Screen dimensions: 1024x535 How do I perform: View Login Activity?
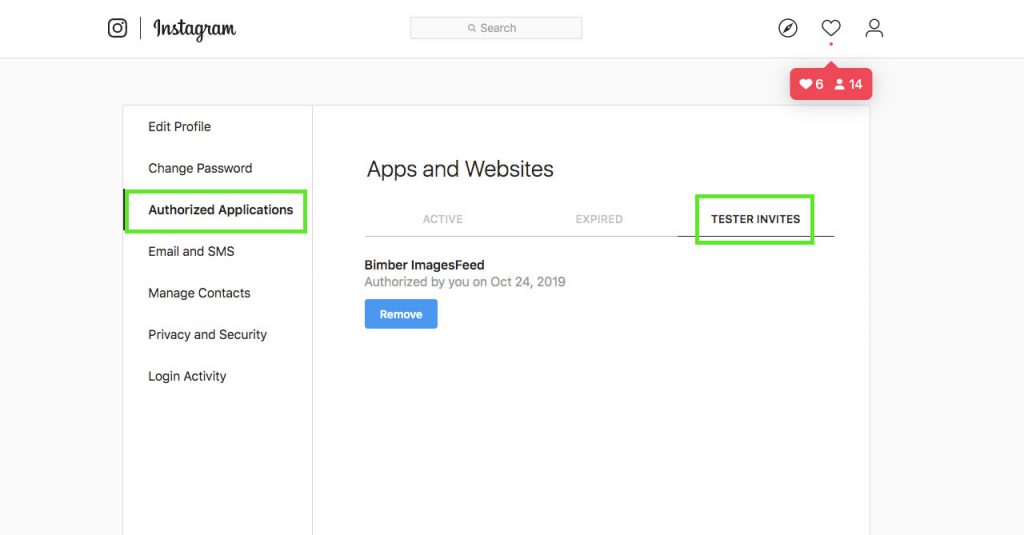[x=187, y=376]
